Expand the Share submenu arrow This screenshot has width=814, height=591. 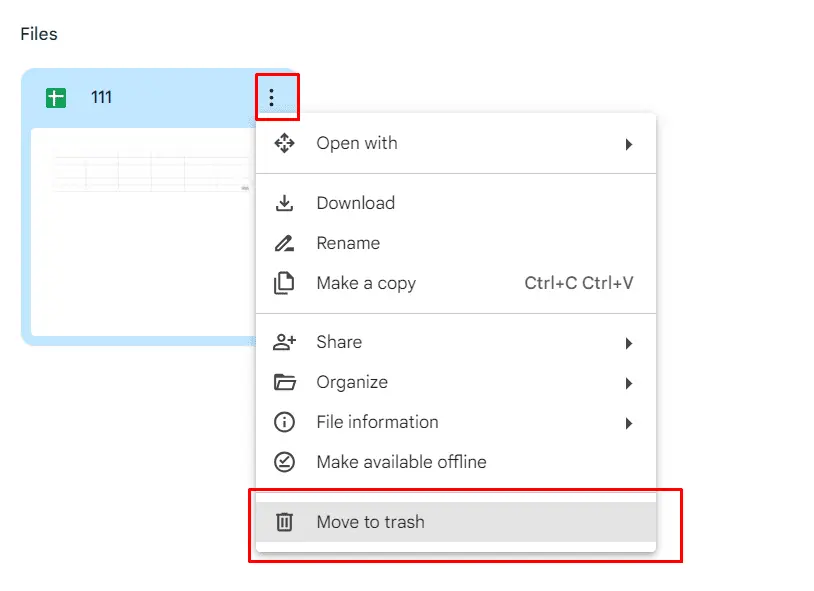pos(630,342)
